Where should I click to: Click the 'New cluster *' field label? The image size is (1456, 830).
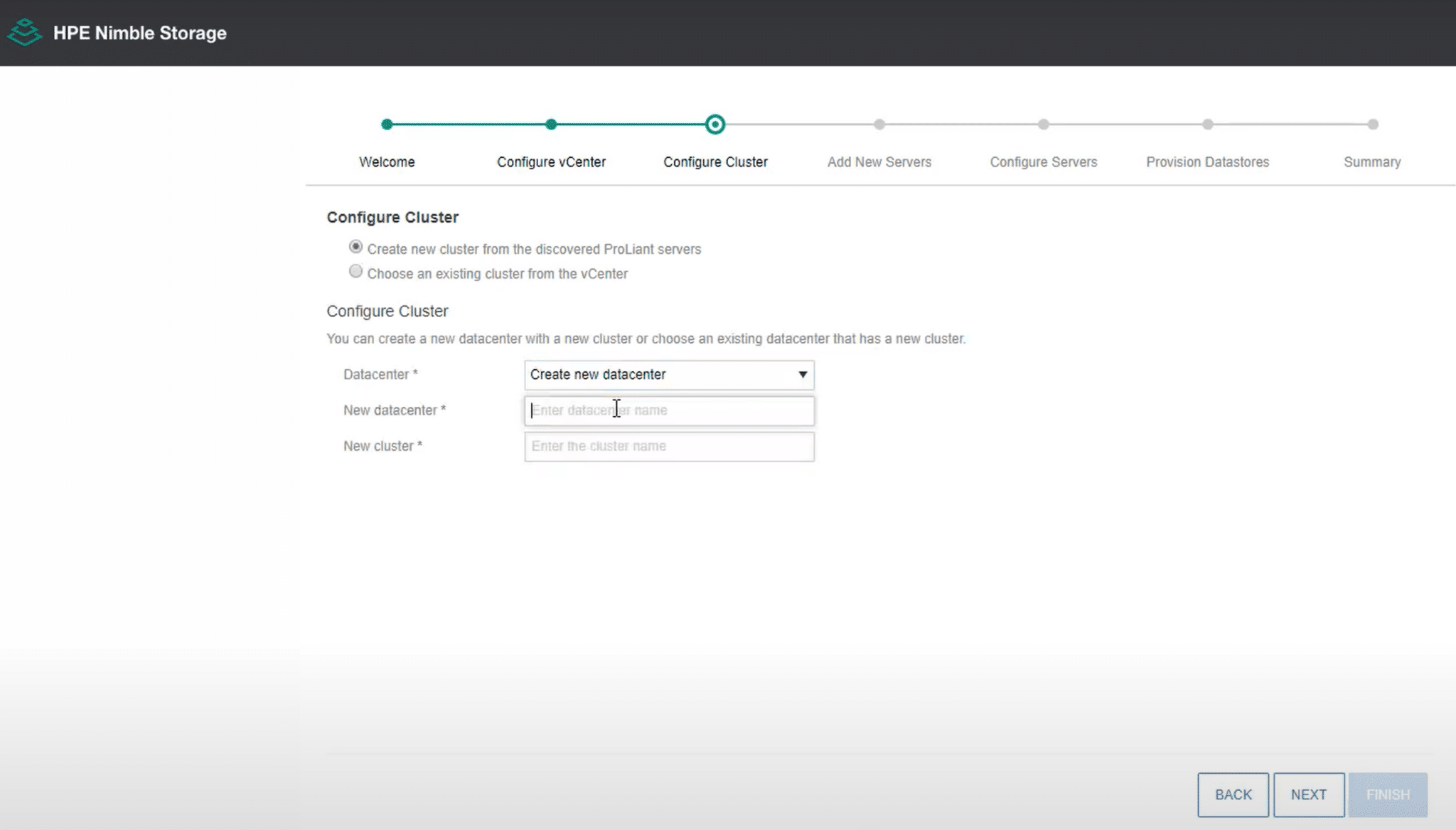click(x=382, y=446)
